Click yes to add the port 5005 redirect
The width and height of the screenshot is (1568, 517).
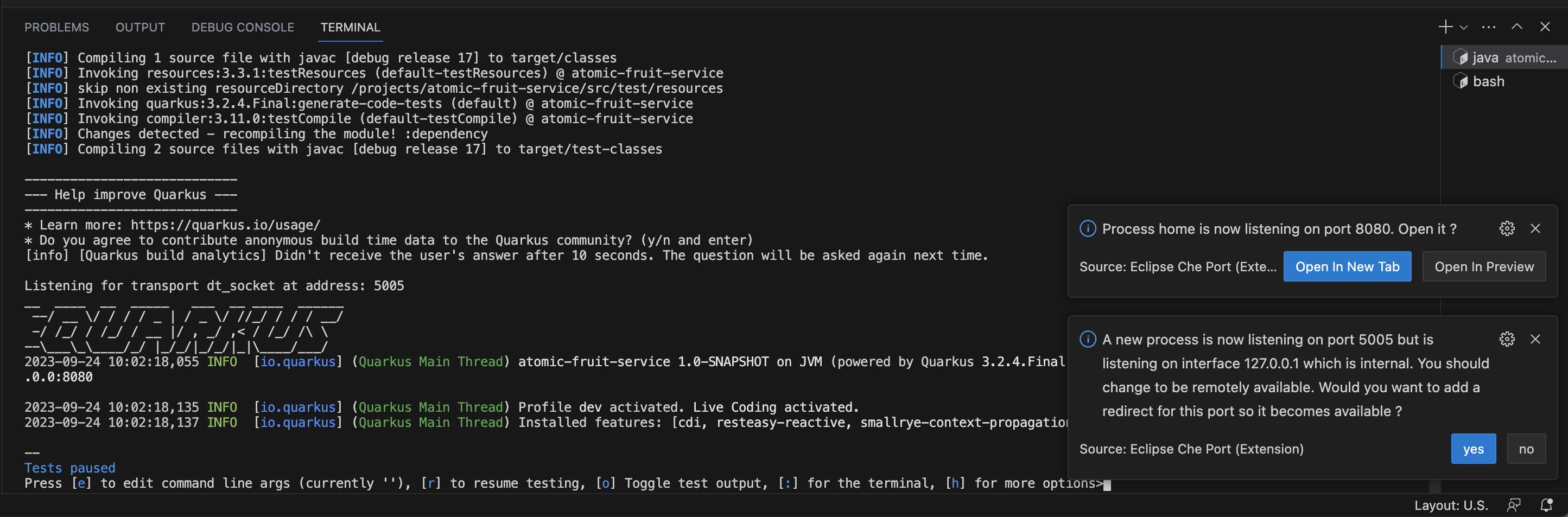click(1473, 449)
